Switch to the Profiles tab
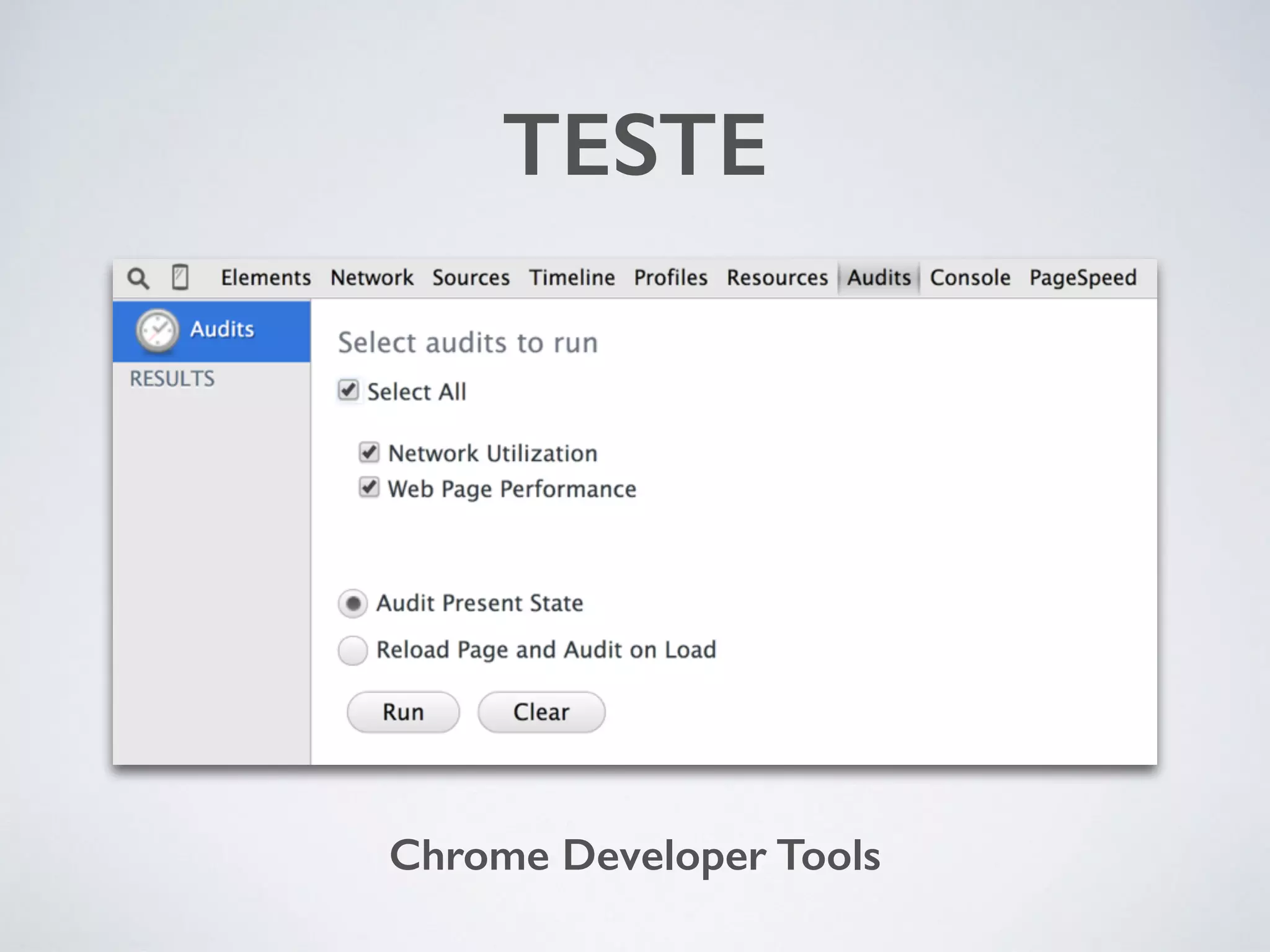Image resolution: width=1270 pixels, height=952 pixels. pyautogui.click(x=670, y=278)
